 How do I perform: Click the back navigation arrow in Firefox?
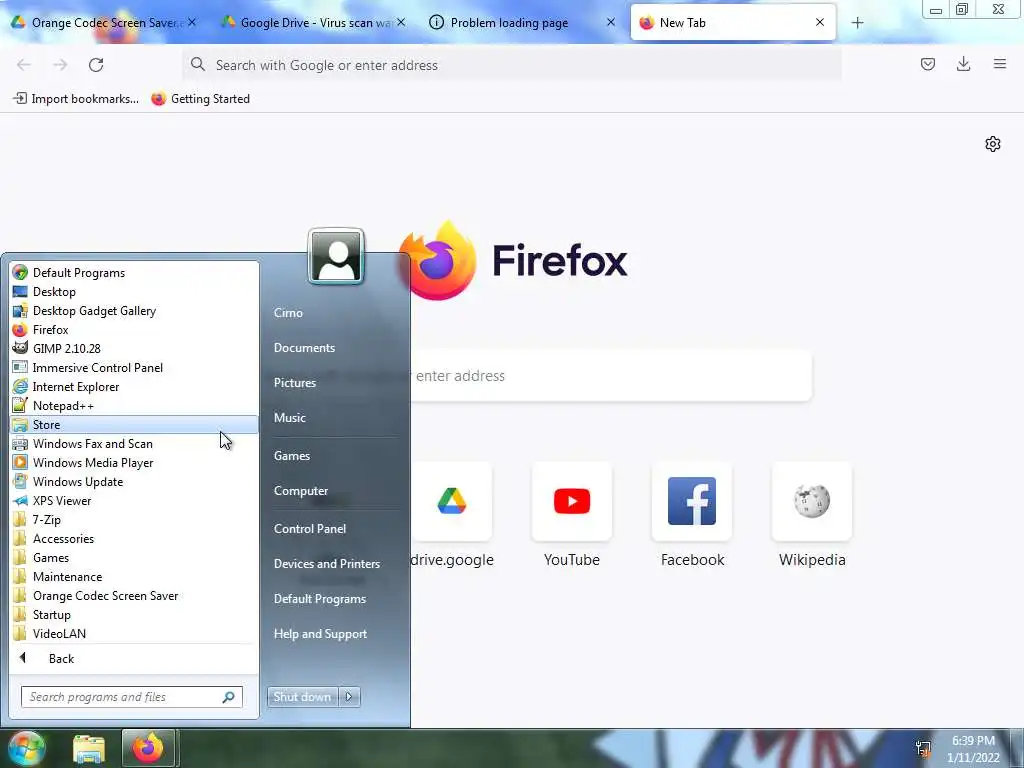(24, 65)
